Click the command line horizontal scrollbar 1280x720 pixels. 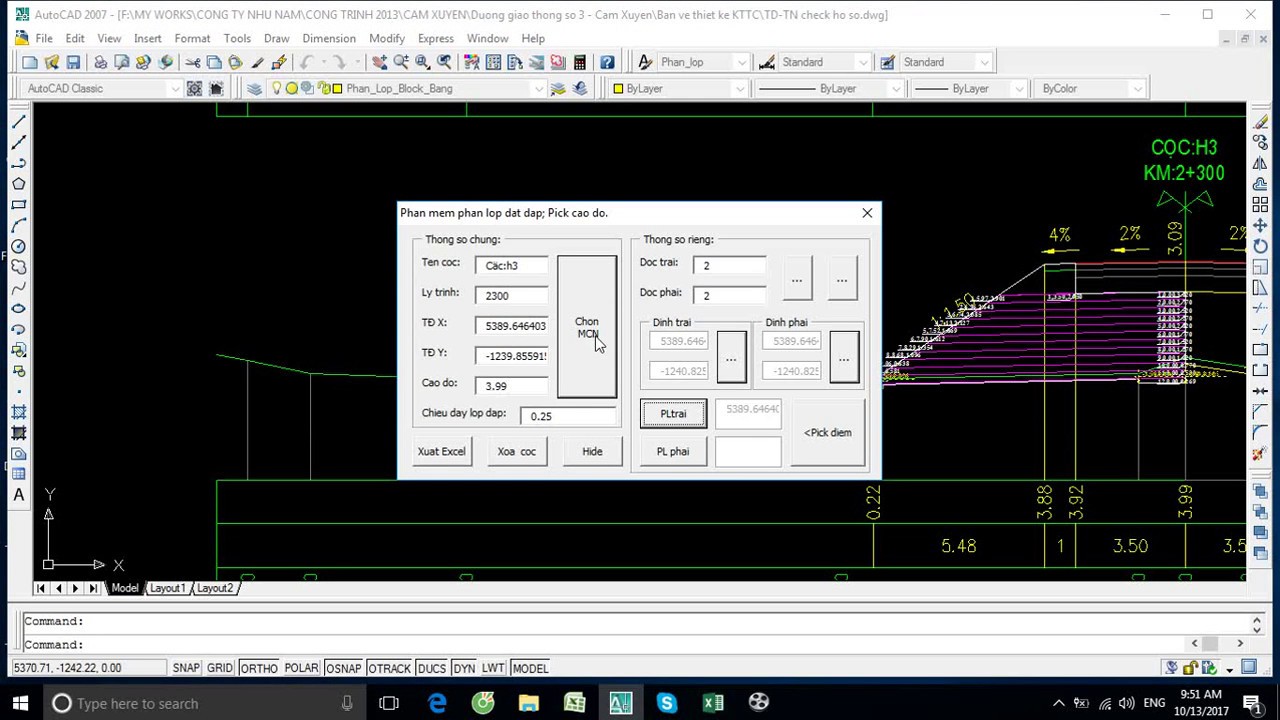[x=1217, y=643]
